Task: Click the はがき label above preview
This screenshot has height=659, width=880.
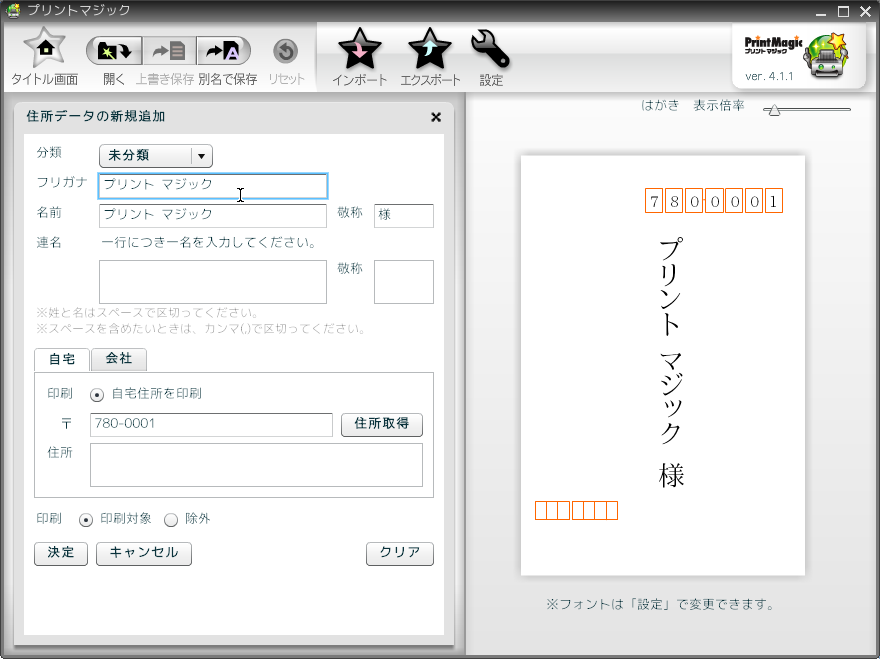Action: pos(660,106)
